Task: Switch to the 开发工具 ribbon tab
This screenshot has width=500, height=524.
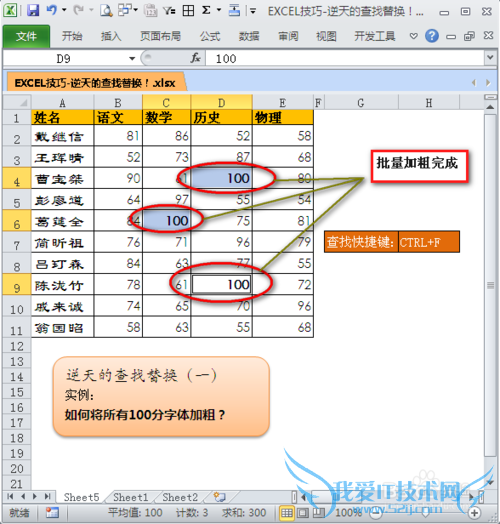Action: click(x=375, y=36)
